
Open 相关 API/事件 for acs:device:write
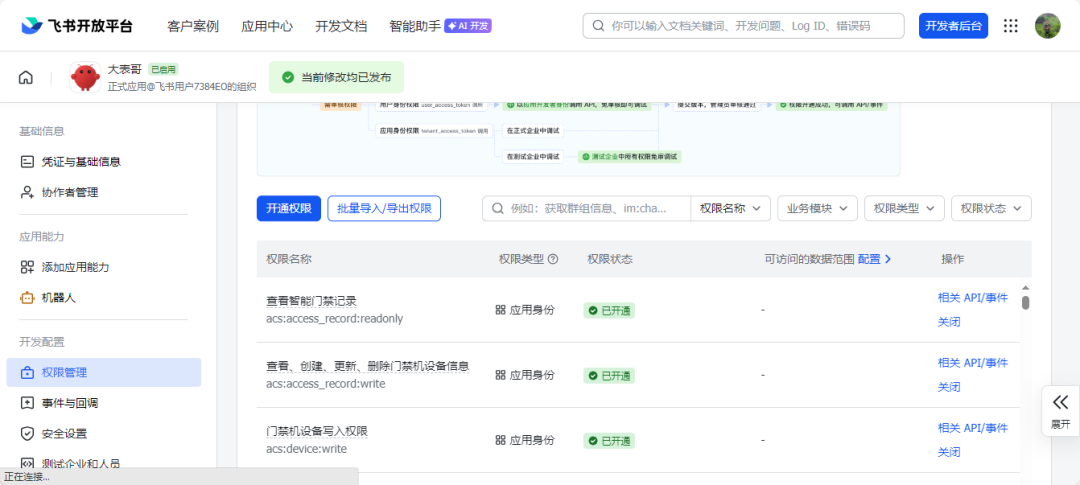click(973, 428)
